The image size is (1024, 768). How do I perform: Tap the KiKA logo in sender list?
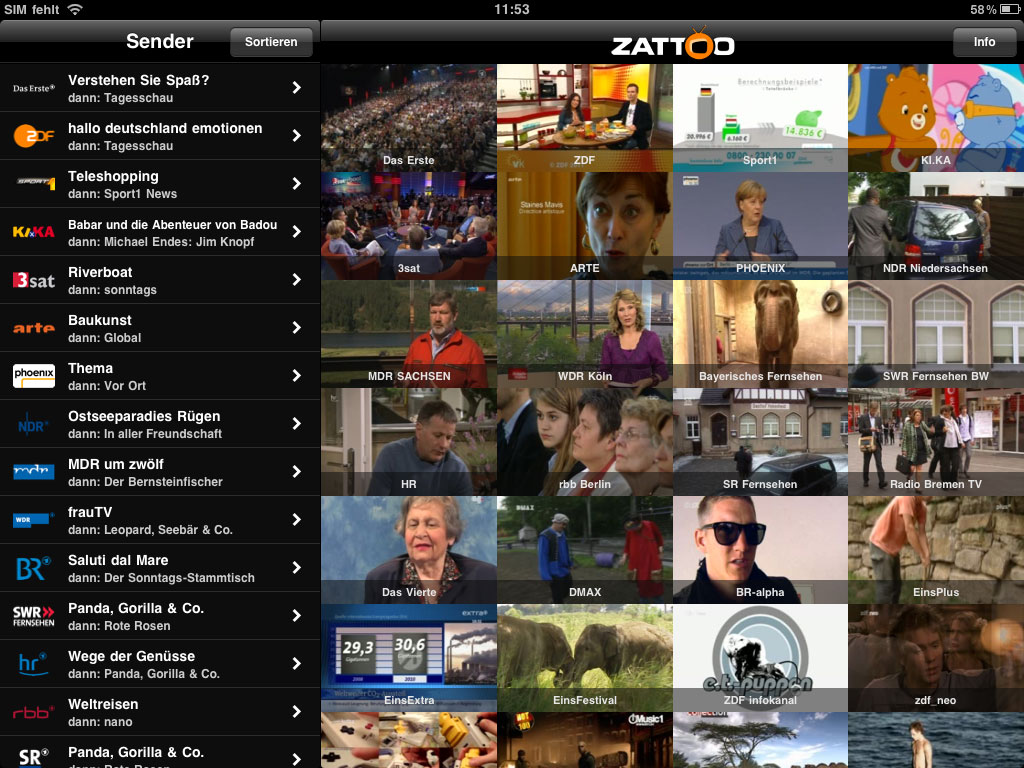point(33,232)
